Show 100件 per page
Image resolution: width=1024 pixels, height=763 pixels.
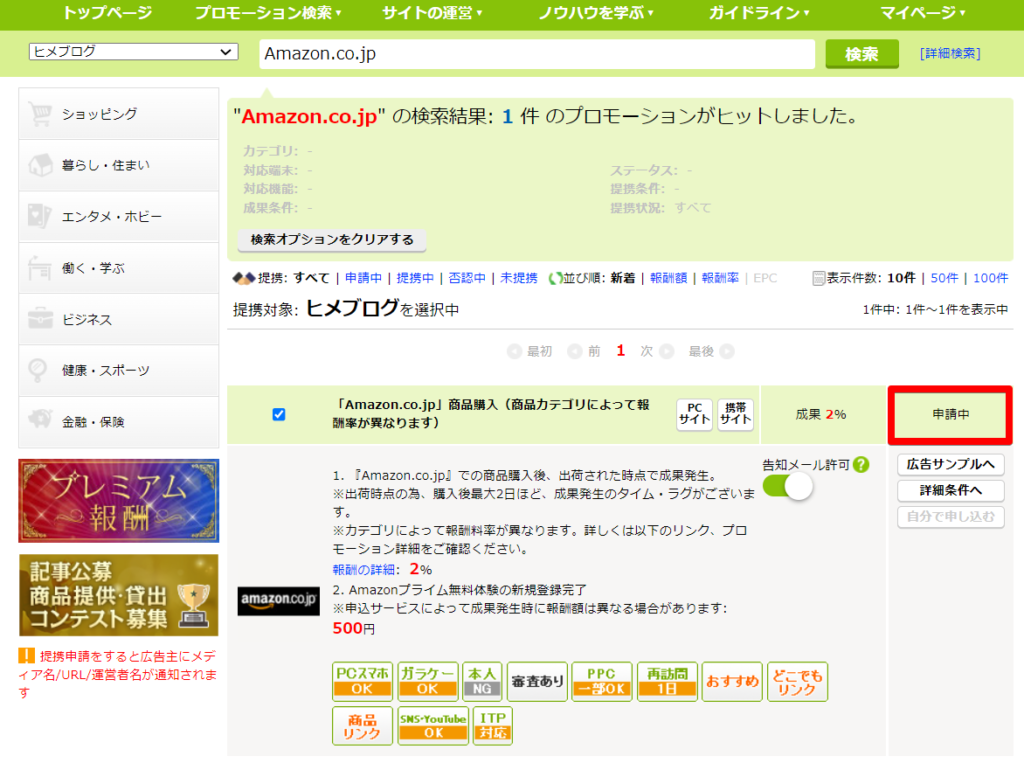[x=990, y=278]
